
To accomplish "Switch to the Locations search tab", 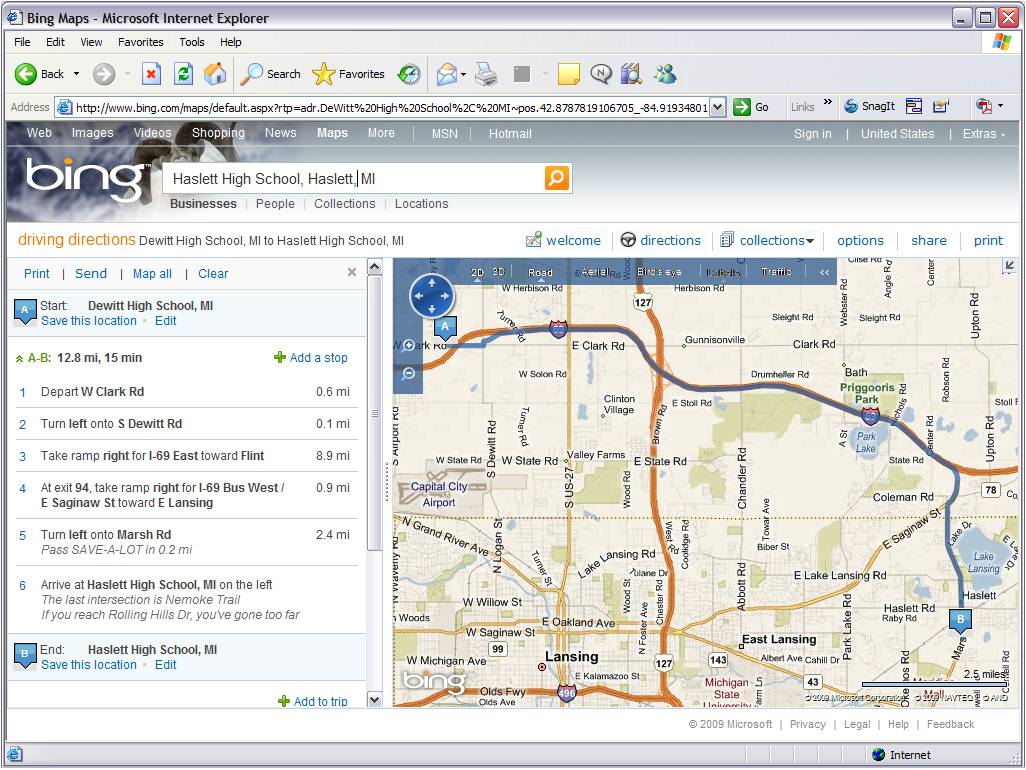I will (x=421, y=203).
